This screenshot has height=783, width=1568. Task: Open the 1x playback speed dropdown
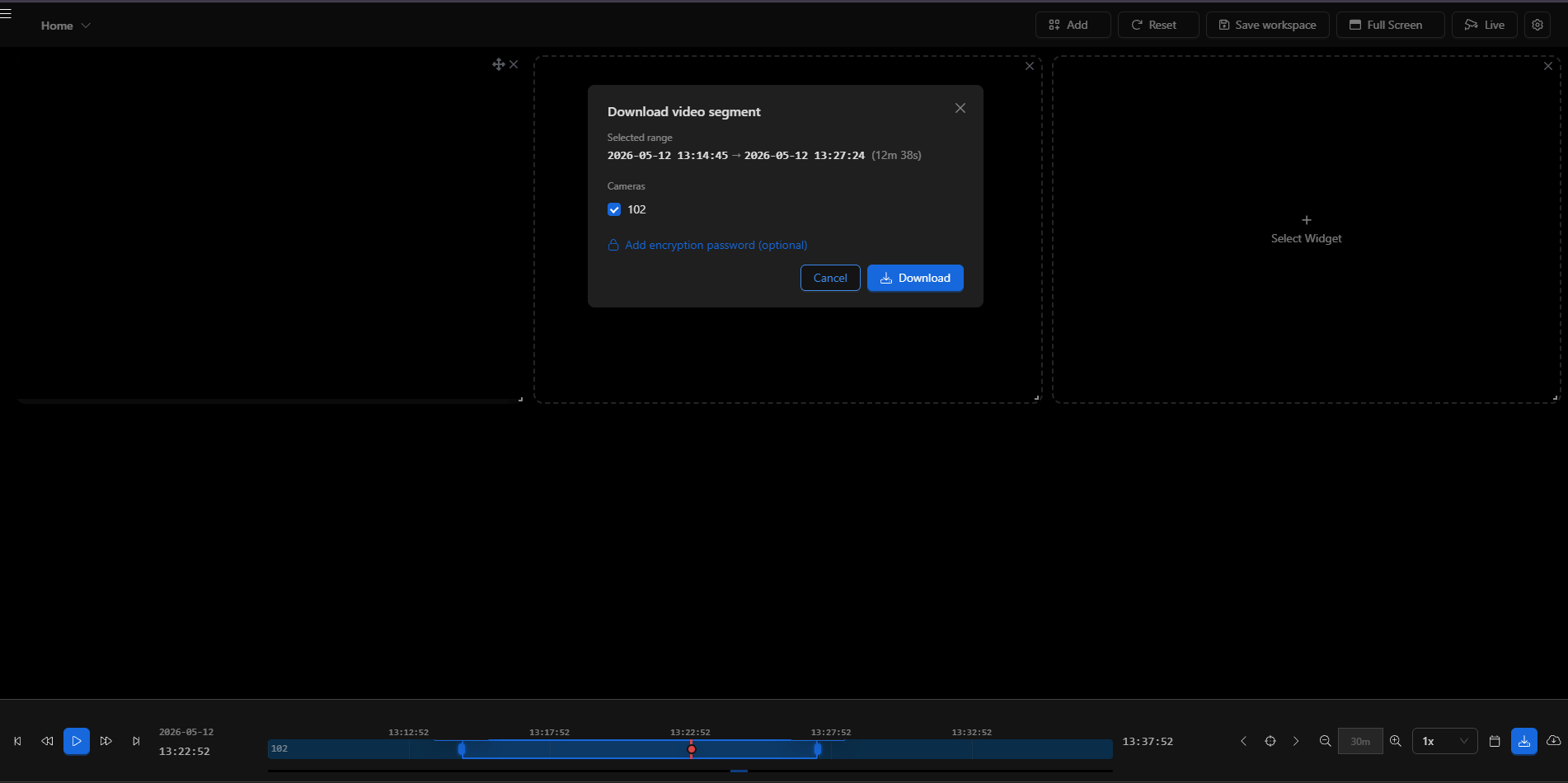pyautogui.click(x=1444, y=741)
